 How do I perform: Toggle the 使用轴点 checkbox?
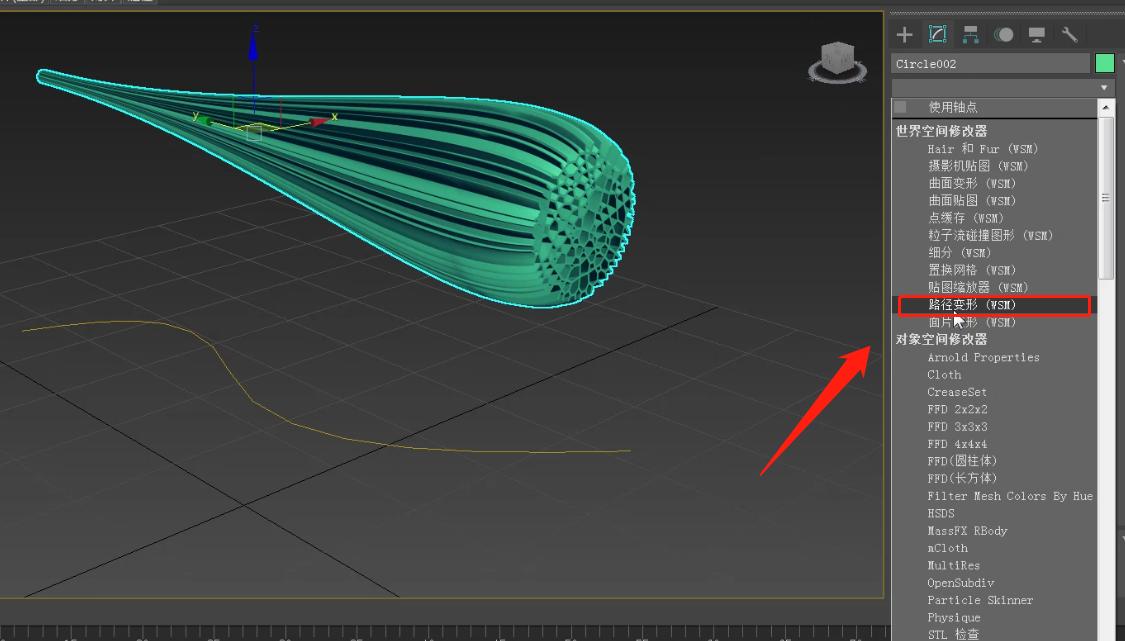coord(901,107)
